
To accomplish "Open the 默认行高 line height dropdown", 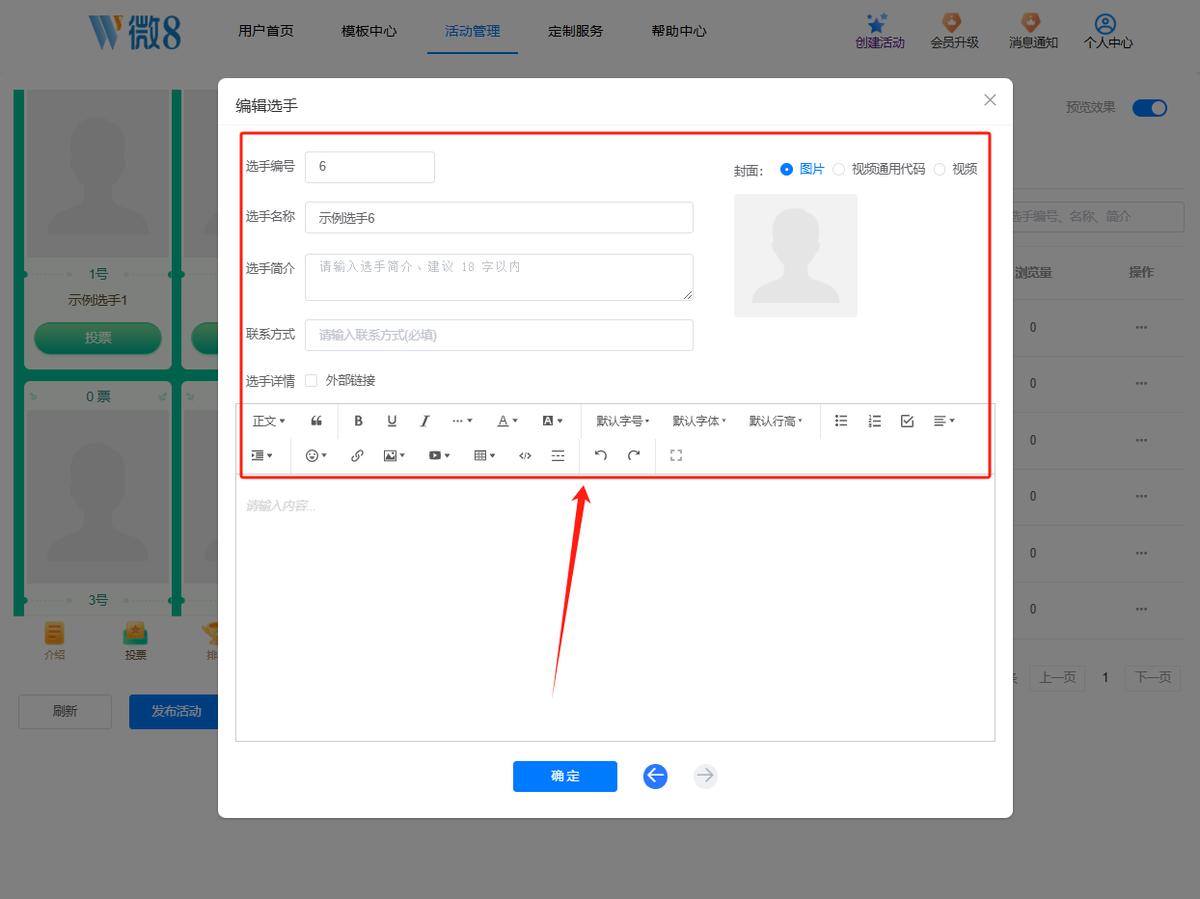I will point(775,421).
